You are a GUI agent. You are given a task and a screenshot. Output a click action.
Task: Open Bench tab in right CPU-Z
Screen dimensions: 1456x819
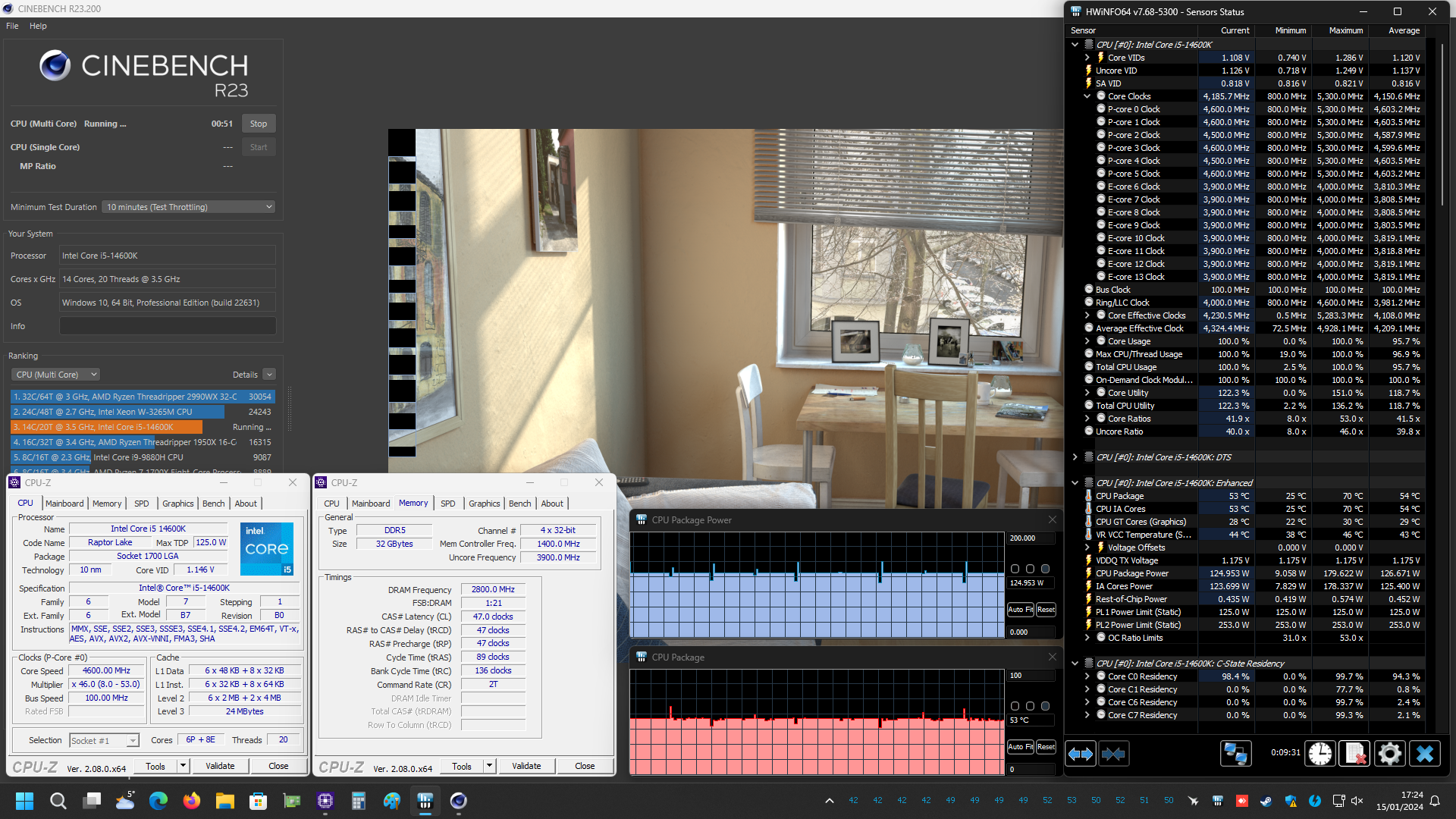click(x=519, y=504)
